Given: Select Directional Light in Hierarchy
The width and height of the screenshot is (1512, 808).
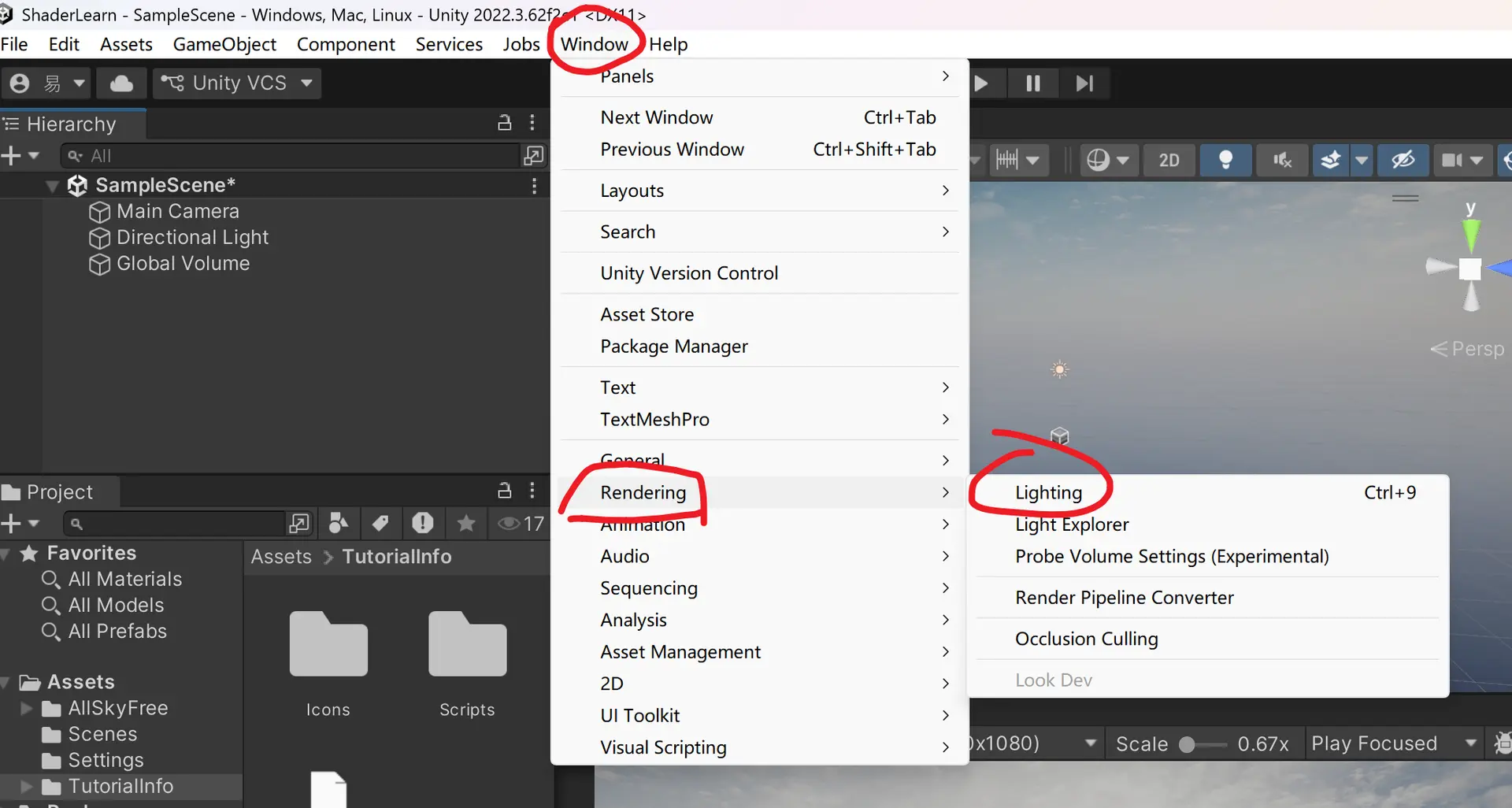Looking at the screenshot, I should click(x=192, y=237).
